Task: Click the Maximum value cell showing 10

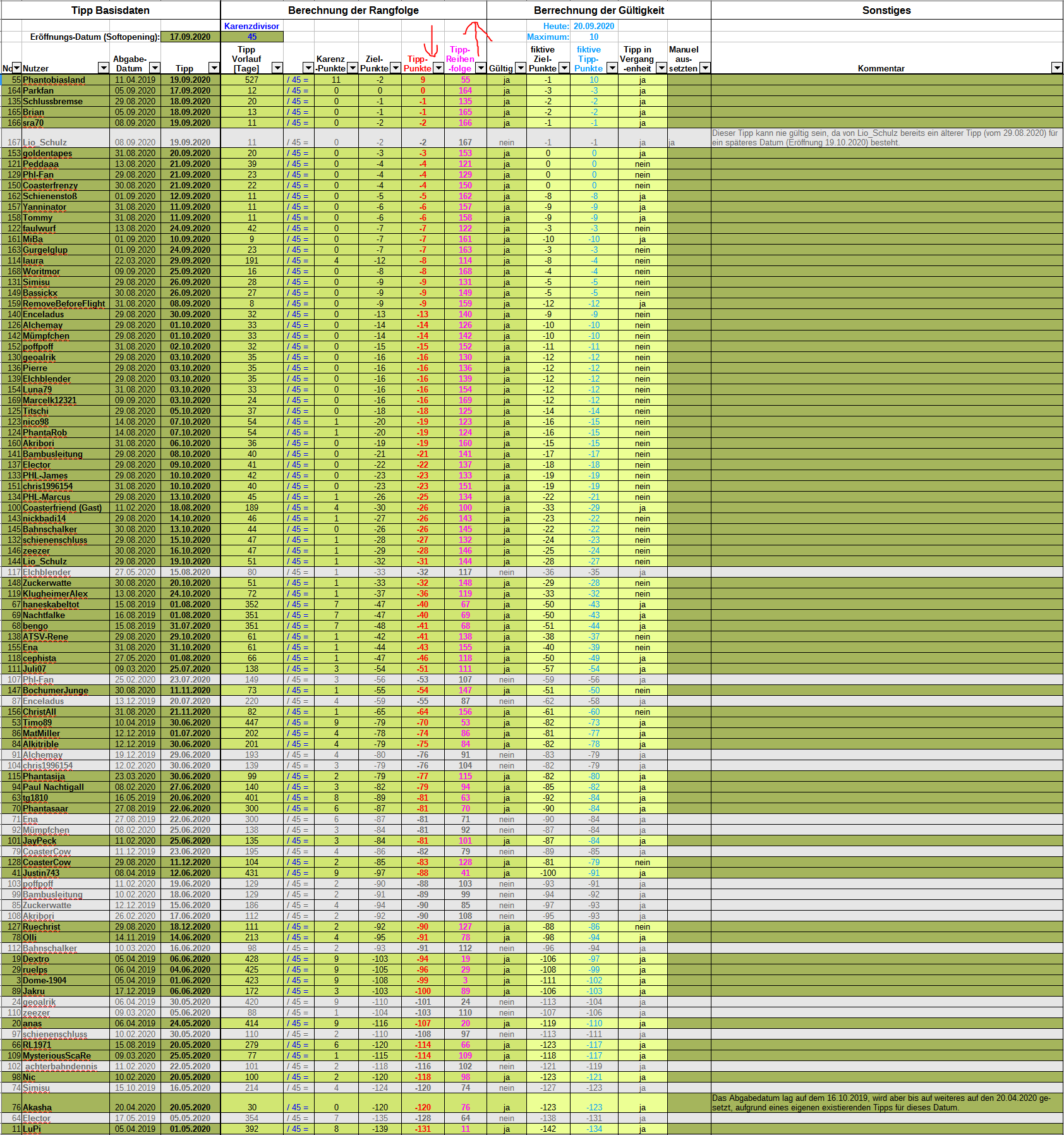Action: pos(593,37)
